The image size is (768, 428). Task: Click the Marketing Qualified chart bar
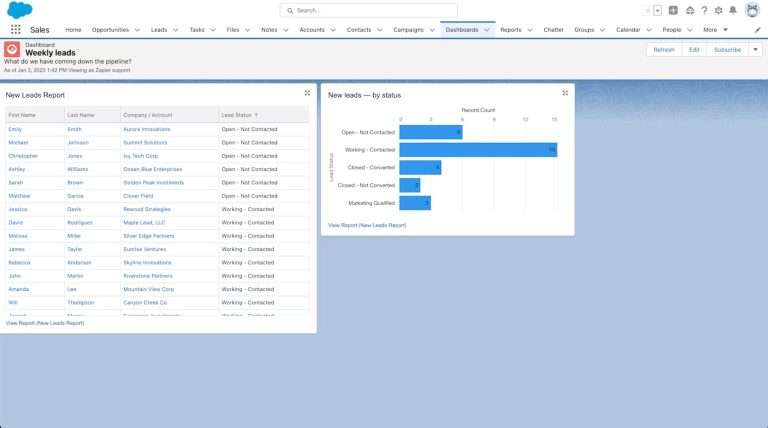pyautogui.click(x=415, y=203)
